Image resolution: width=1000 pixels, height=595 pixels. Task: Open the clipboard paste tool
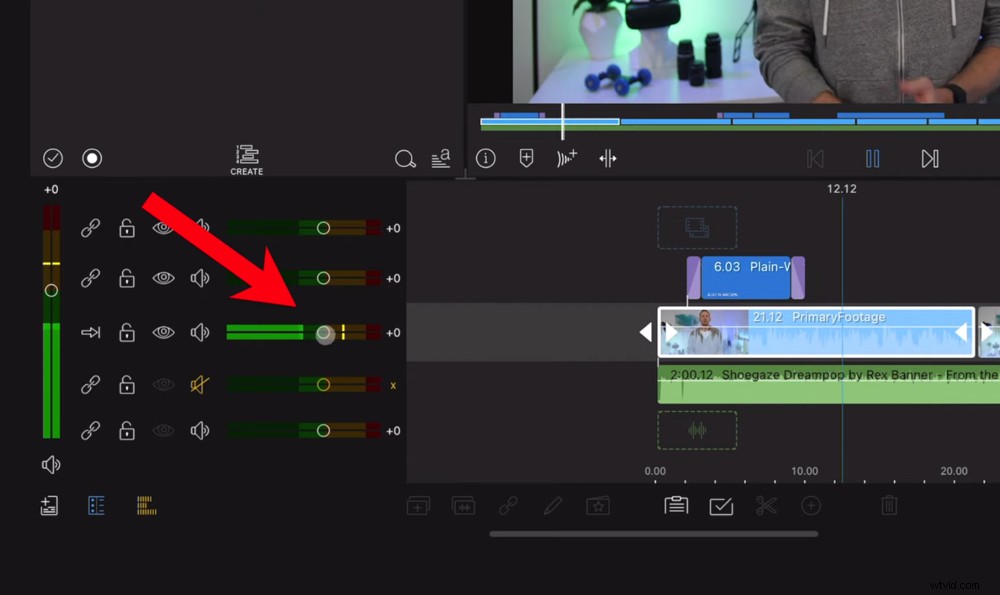coord(675,506)
